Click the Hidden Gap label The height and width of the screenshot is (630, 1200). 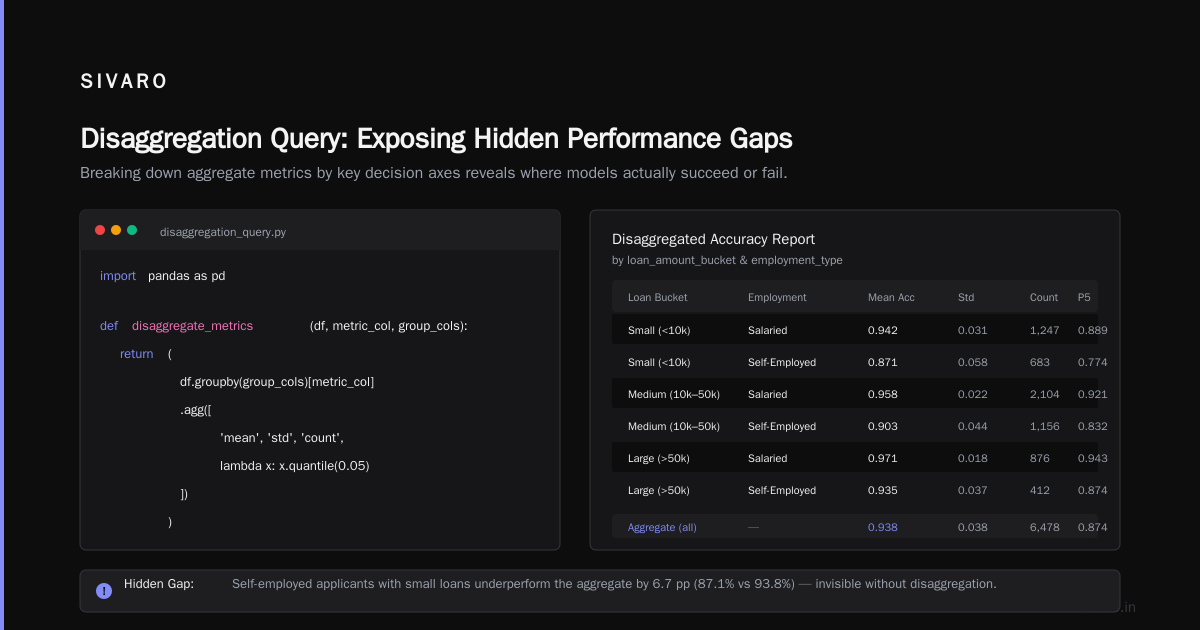tap(159, 583)
